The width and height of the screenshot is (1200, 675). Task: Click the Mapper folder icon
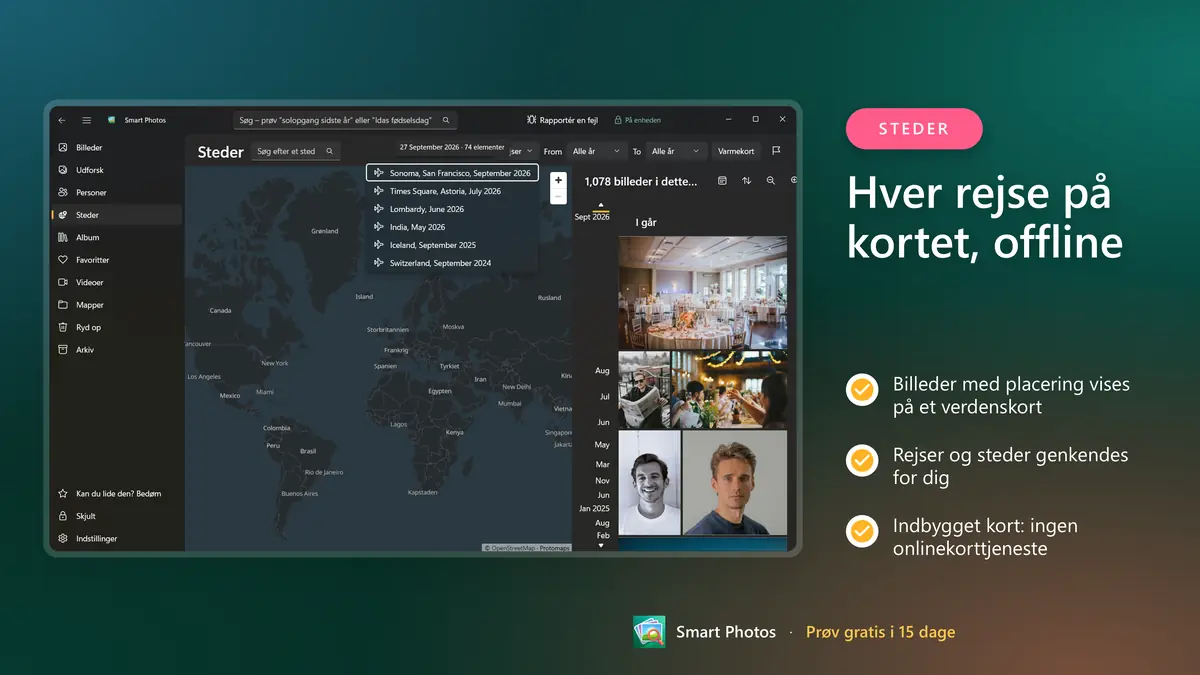pyautogui.click(x=63, y=305)
